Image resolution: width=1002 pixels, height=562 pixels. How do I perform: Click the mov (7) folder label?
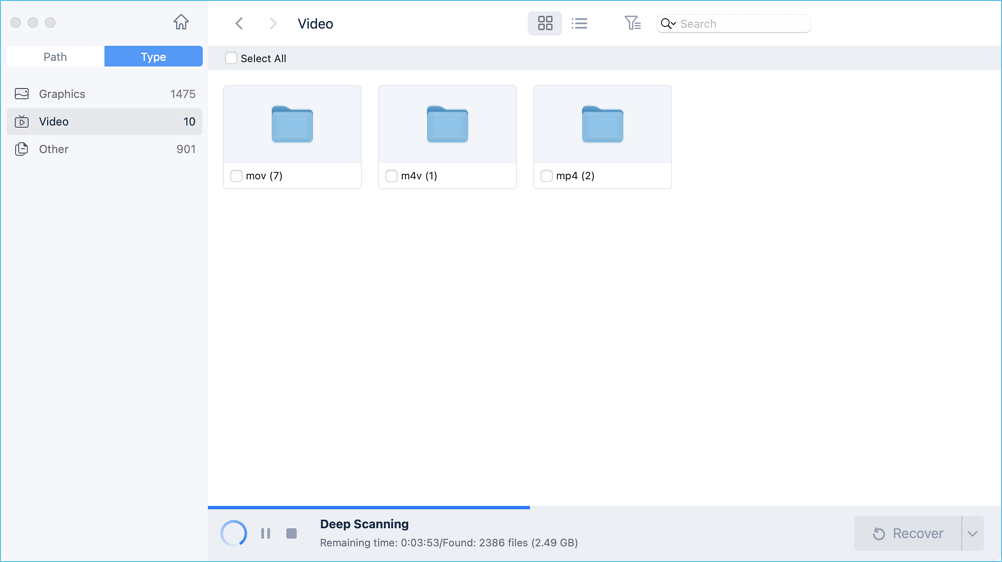click(x=264, y=176)
